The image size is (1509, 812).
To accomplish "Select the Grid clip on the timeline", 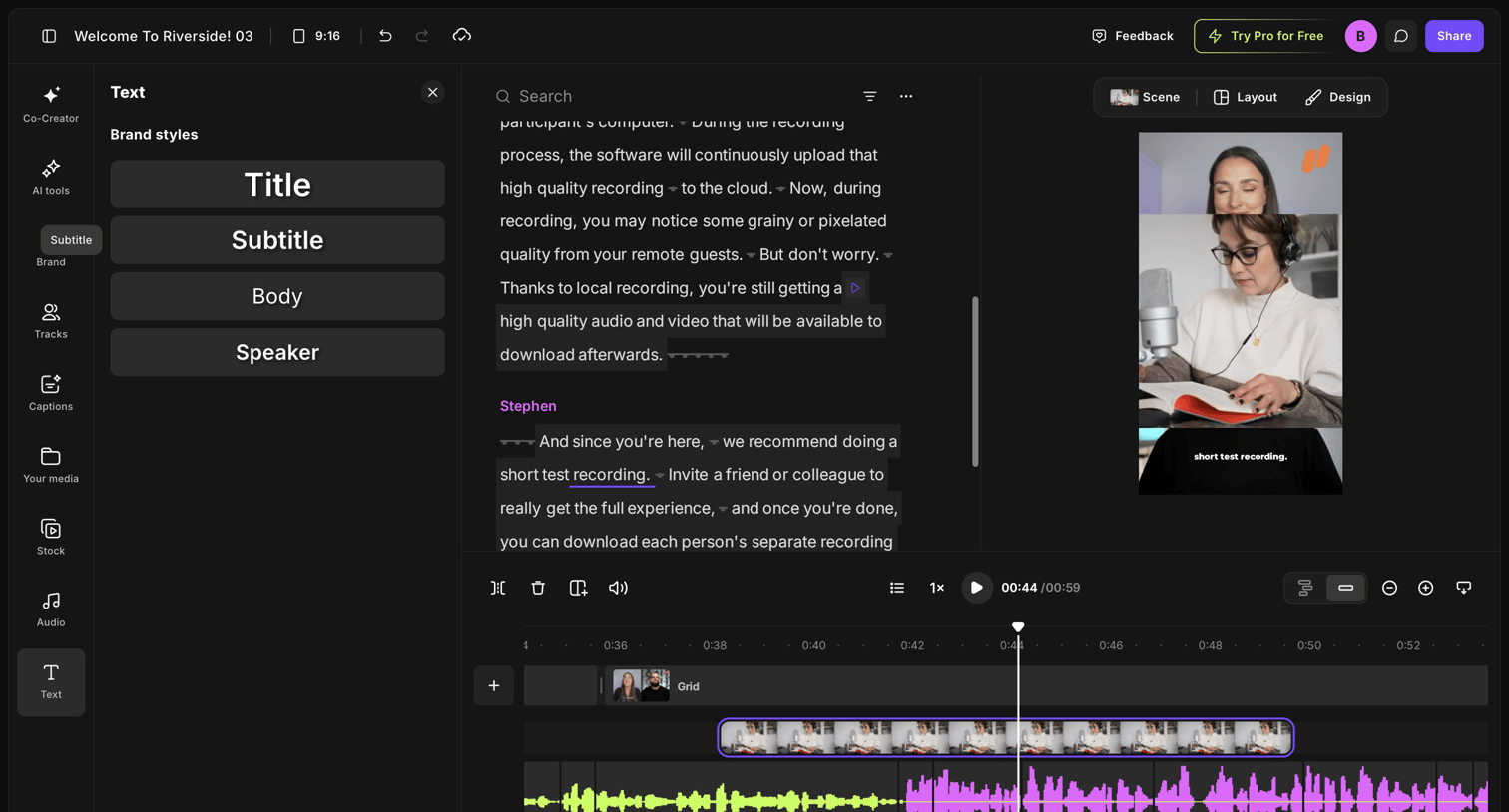I will point(1046,686).
